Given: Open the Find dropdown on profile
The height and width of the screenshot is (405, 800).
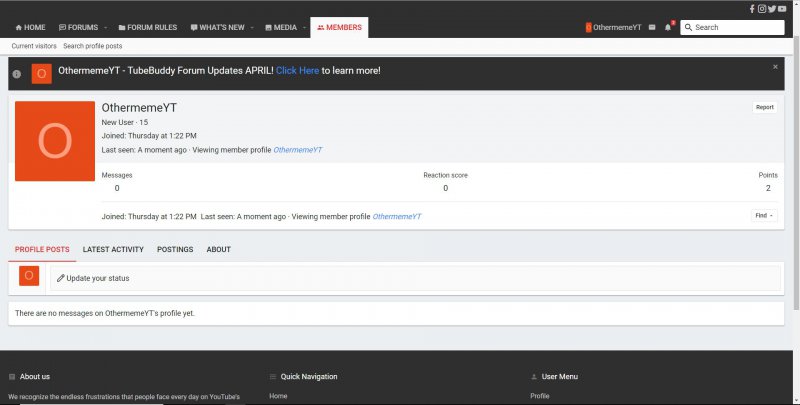Looking at the screenshot, I should pos(763,215).
